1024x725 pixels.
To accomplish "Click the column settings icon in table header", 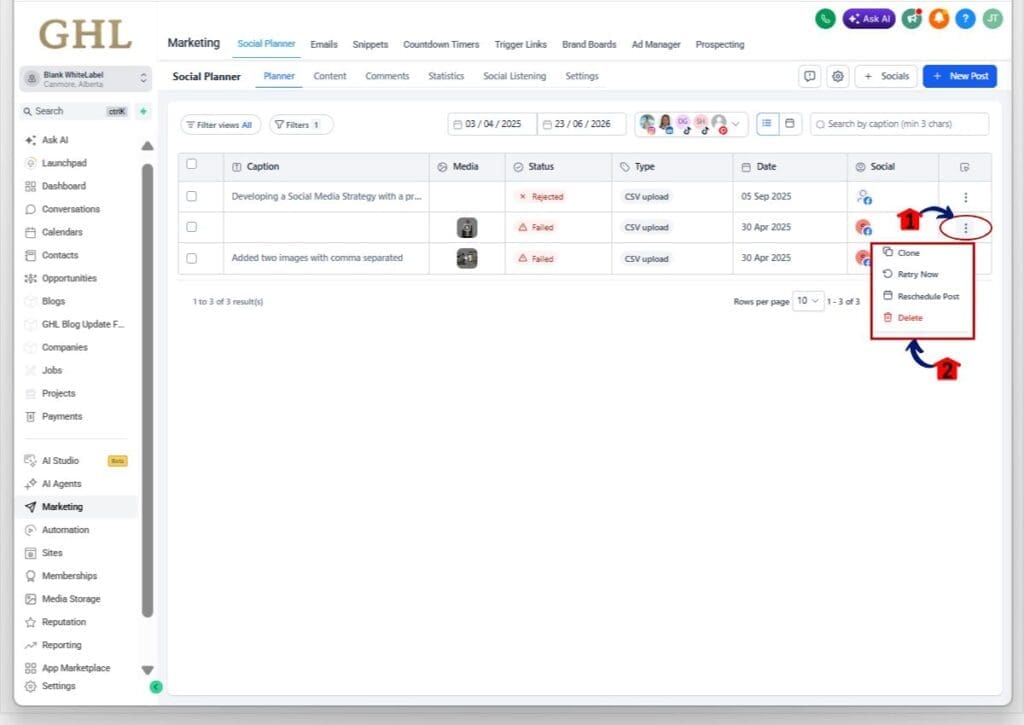I will [965, 167].
